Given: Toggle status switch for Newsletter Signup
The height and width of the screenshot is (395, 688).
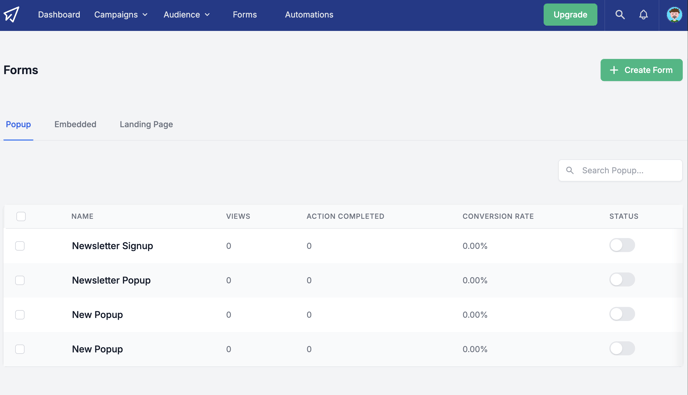Looking at the screenshot, I should (x=622, y=245).
